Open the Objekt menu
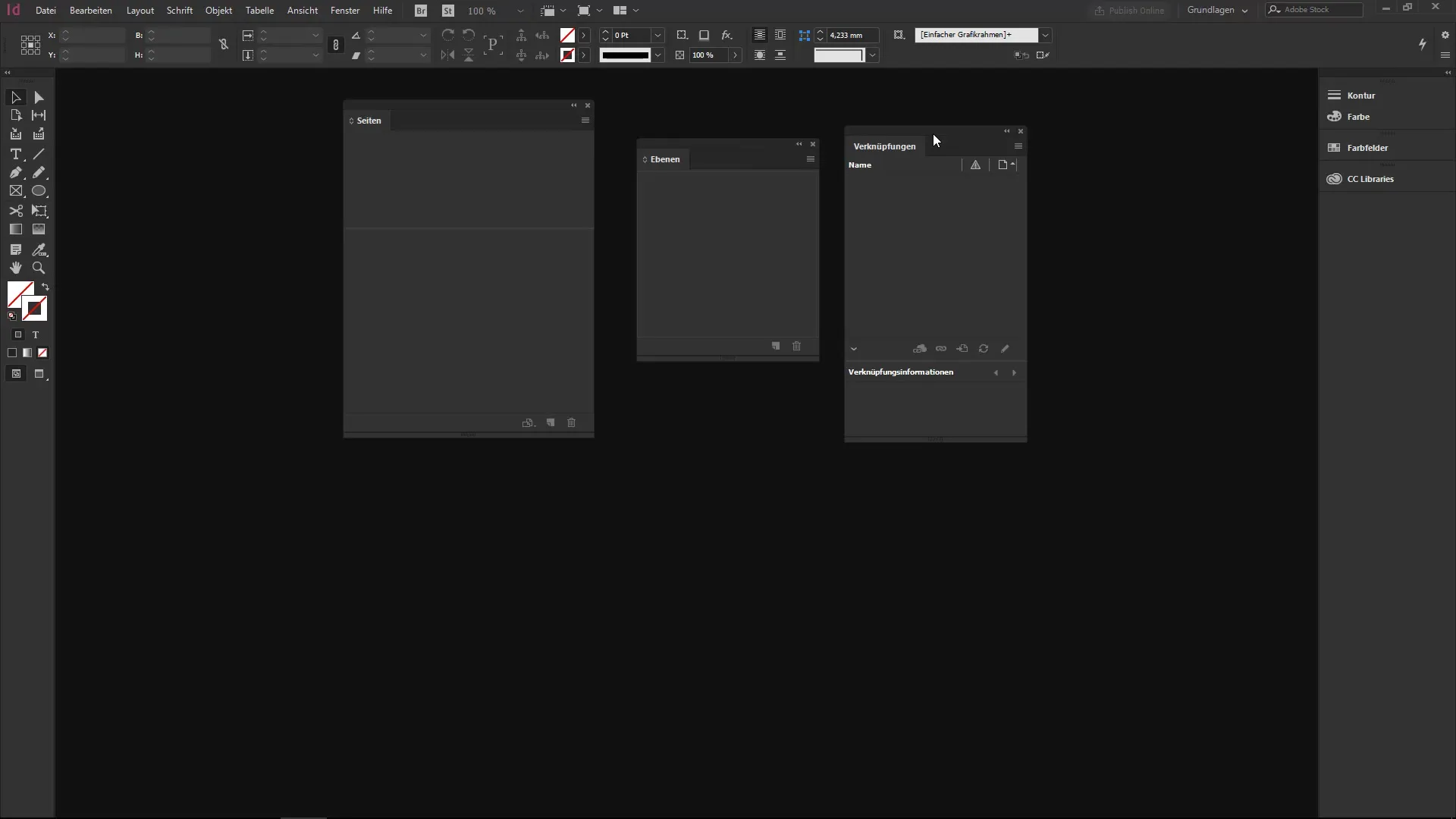The width and height of the screenshot is (1456, 819). 218,11
